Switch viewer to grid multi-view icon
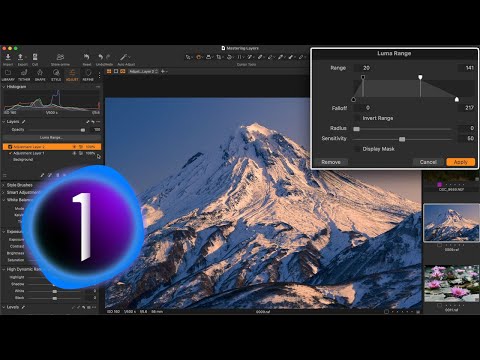Image resolution: width=480 pixels, height=360 pixels. tap(109, 71)
